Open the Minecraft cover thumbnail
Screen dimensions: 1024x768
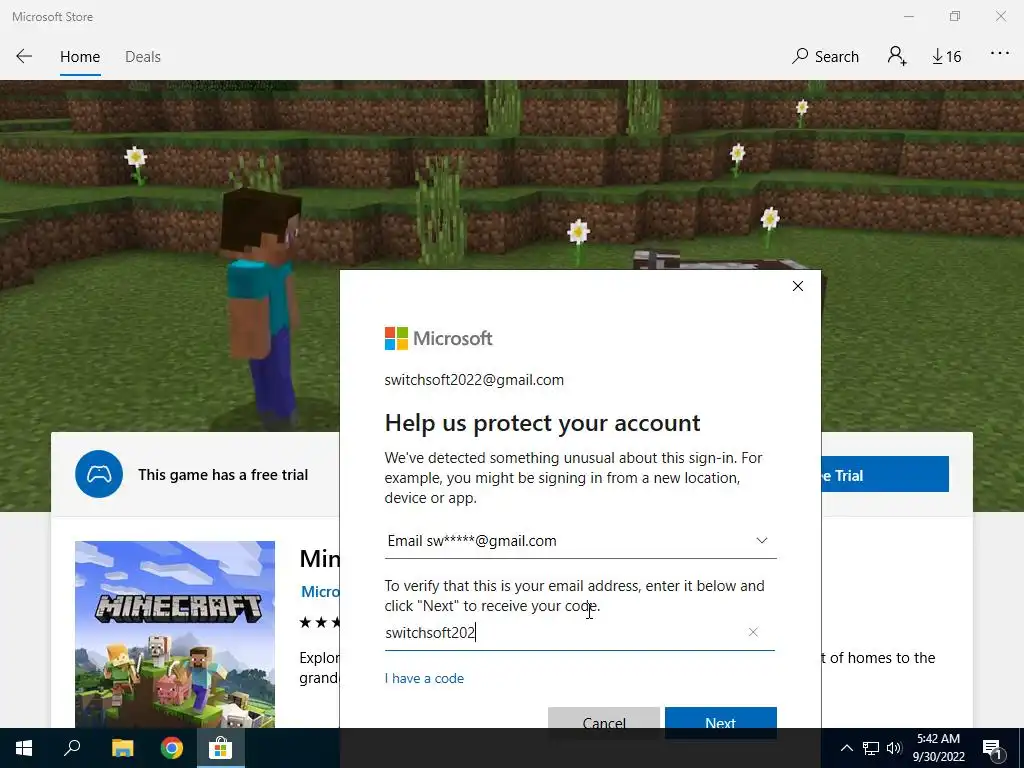pos(175,634)
